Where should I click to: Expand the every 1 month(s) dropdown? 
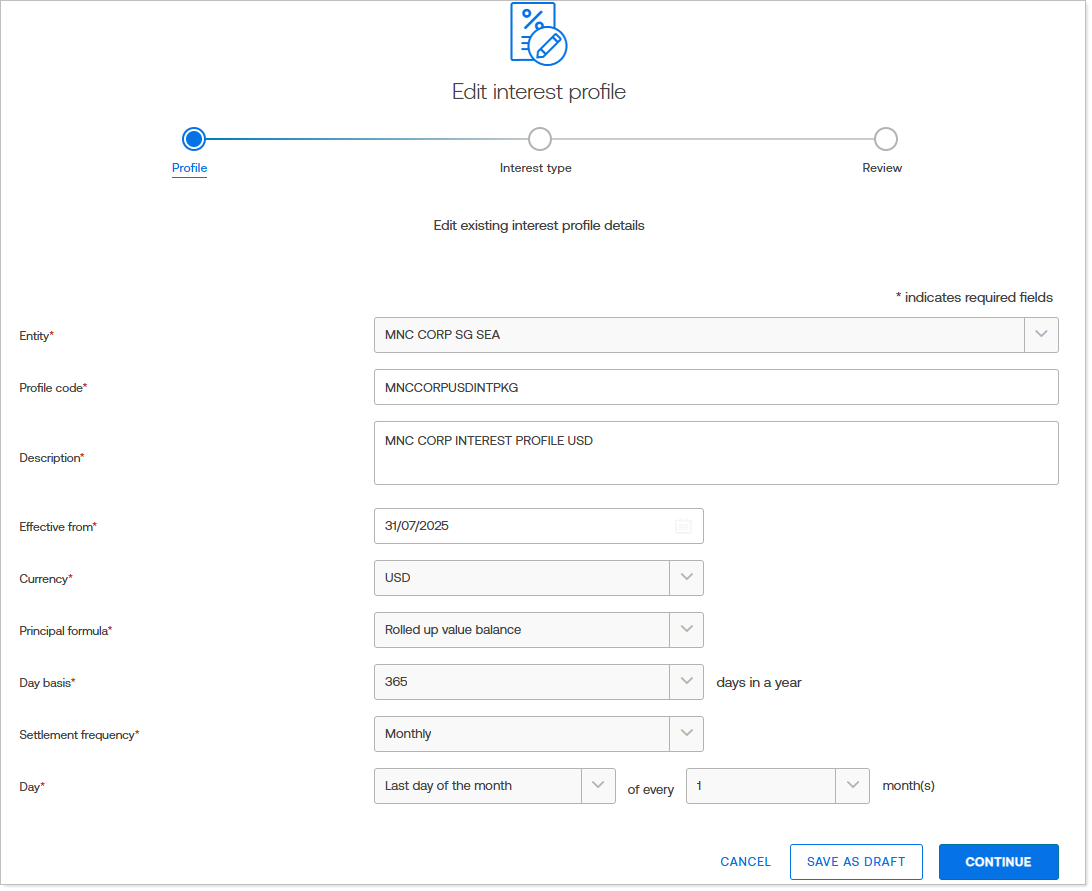852,786
